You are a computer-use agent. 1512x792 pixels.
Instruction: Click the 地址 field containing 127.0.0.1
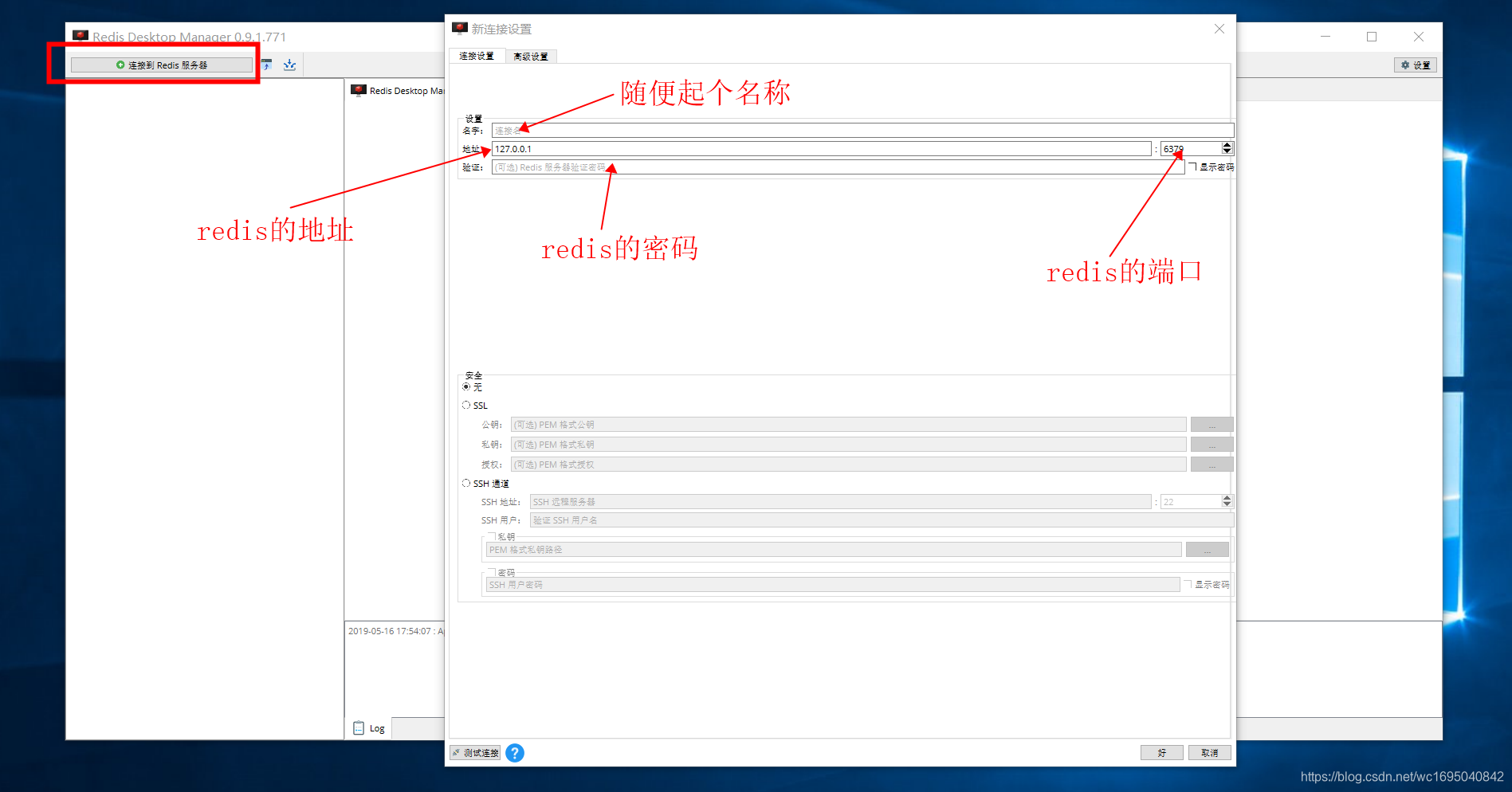pyautogui.click(x=821, y=149)
